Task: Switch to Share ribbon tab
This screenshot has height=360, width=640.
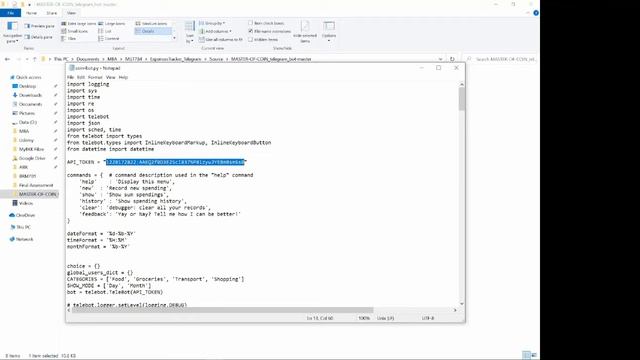Action: click(51, 13)
